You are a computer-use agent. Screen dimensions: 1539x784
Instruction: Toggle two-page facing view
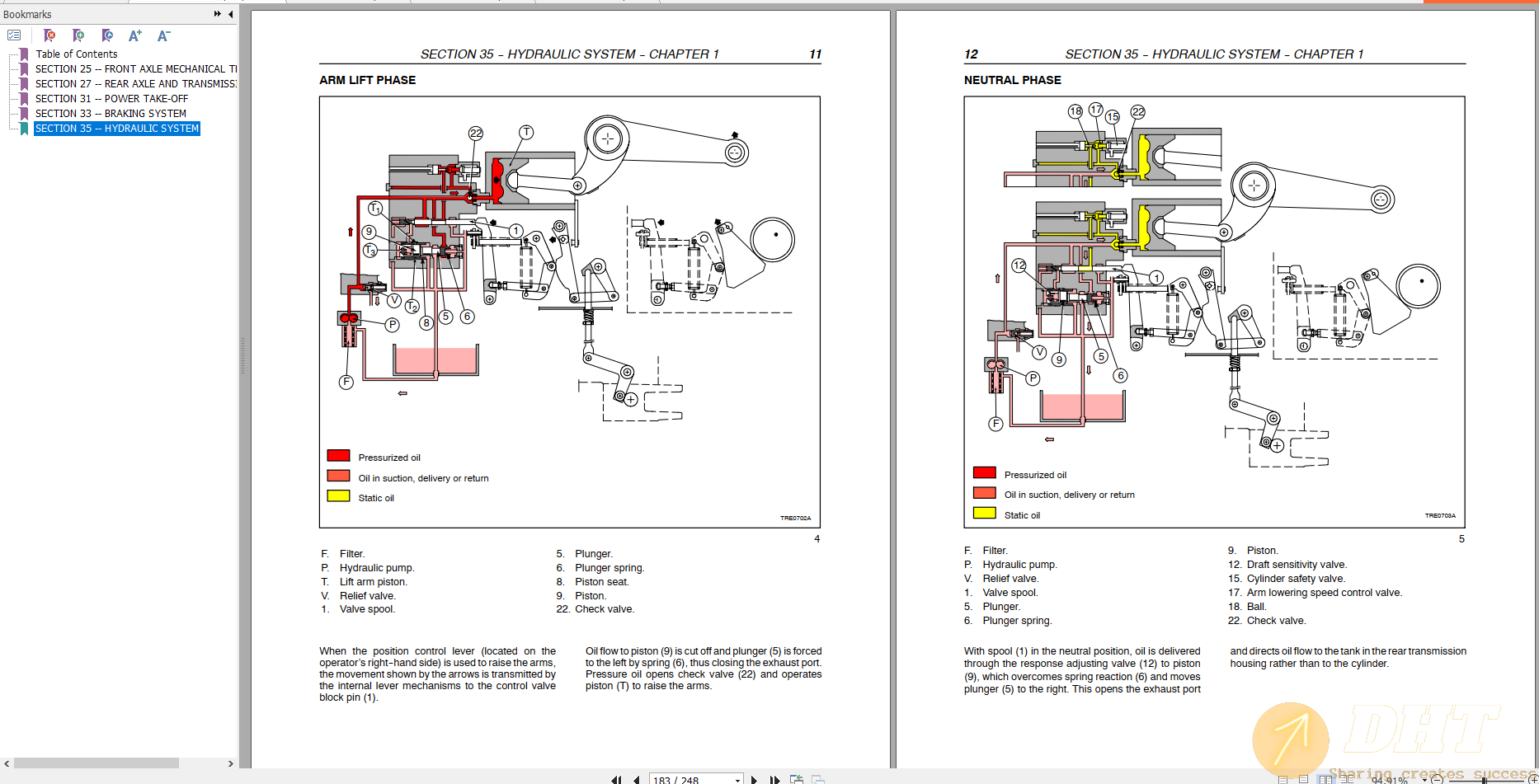pos(1326,779)
